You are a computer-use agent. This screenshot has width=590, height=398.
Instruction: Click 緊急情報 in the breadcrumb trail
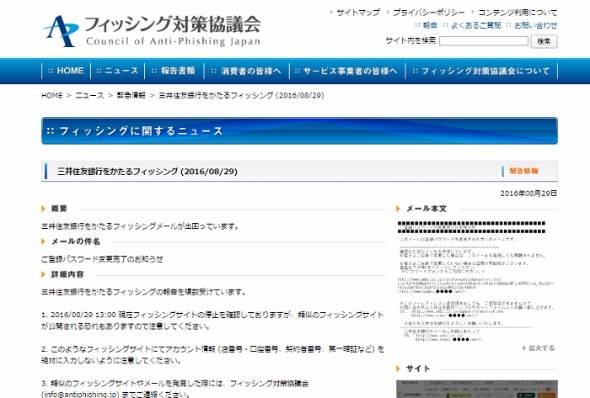(x=131, y=96)
